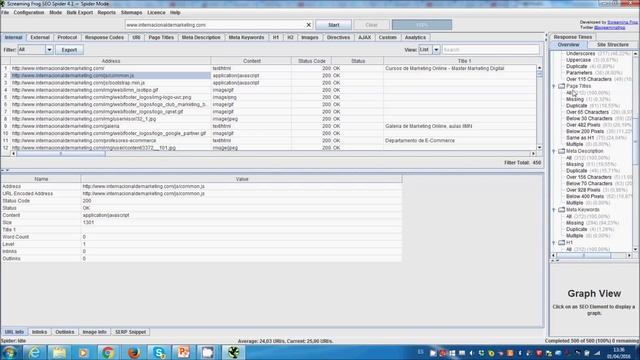
Task: Open the Bulk Export menu
Action: coord(80,13)
